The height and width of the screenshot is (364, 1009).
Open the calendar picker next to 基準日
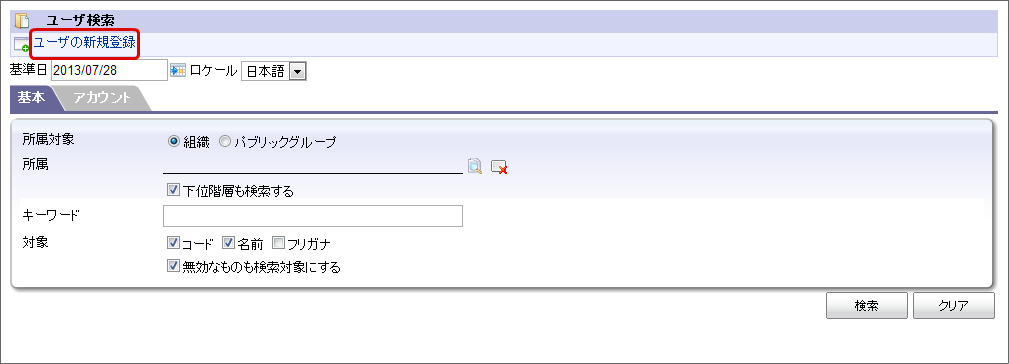coord(178,70)
